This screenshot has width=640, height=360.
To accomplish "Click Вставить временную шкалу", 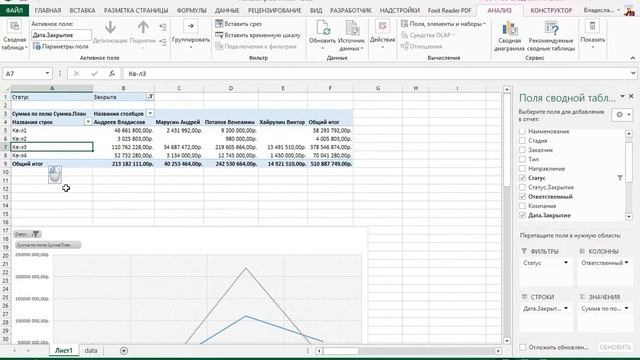I will [x=258, y=35].
